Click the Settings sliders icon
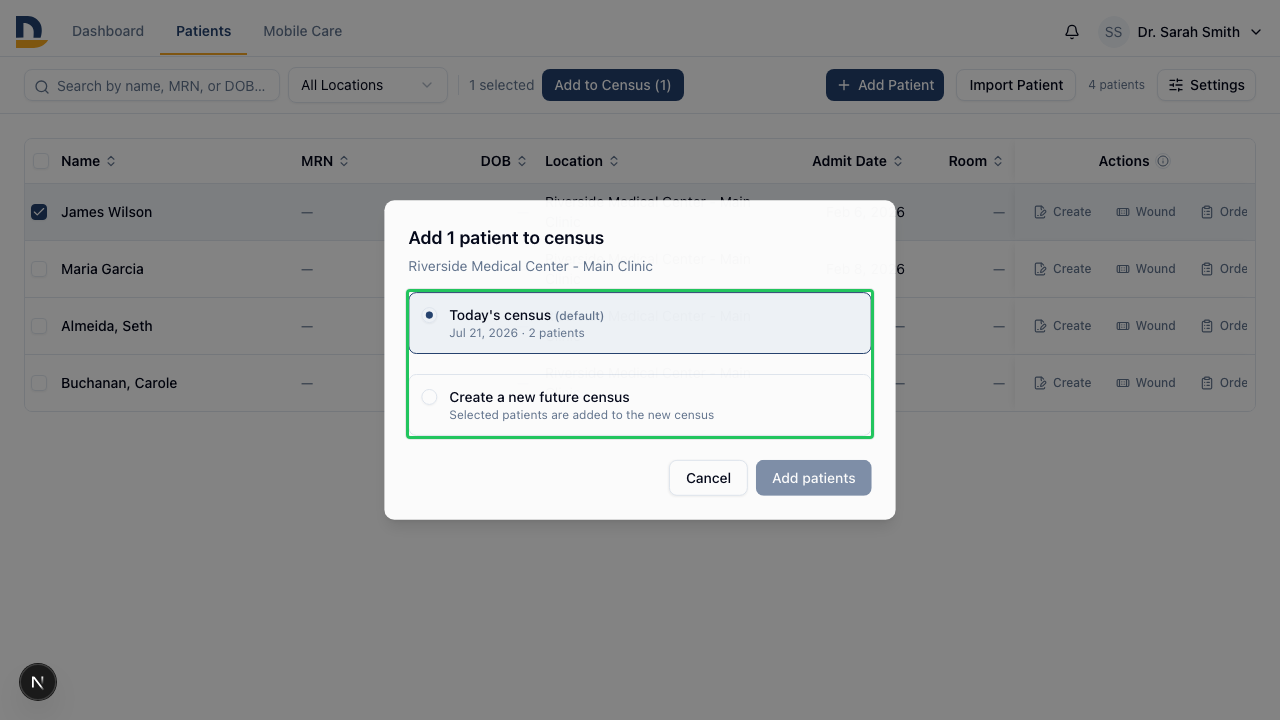This screenshot has width=1280, height=720. pos(1176,85)
